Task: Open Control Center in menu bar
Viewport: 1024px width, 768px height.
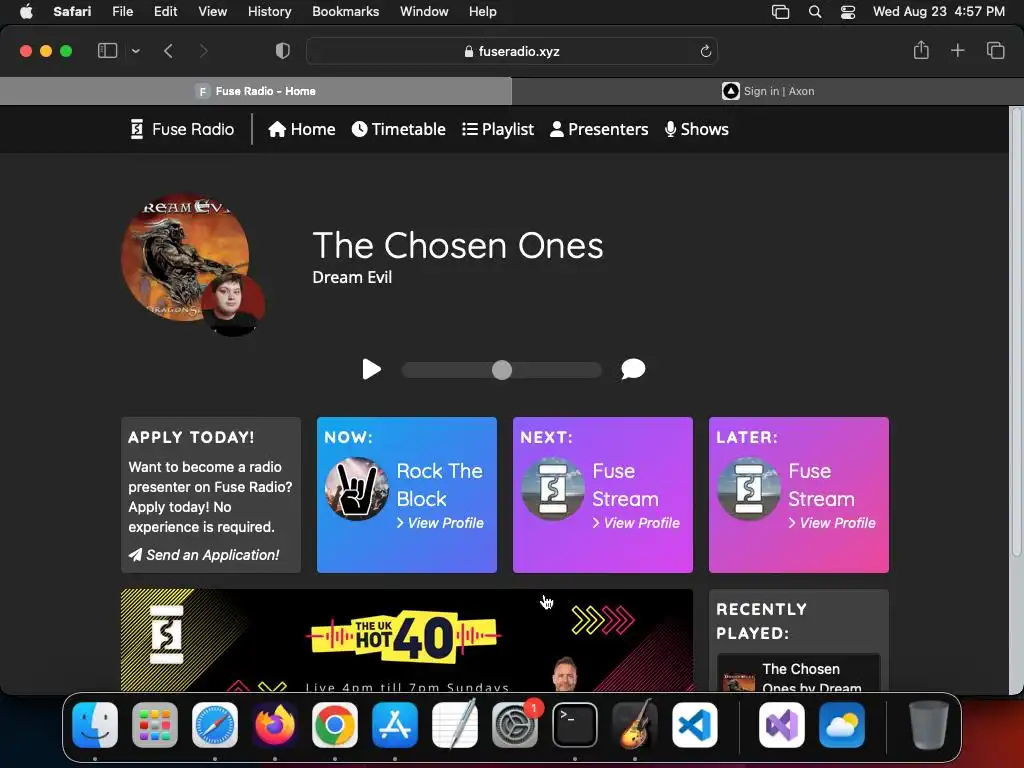Action: point(848,12)
